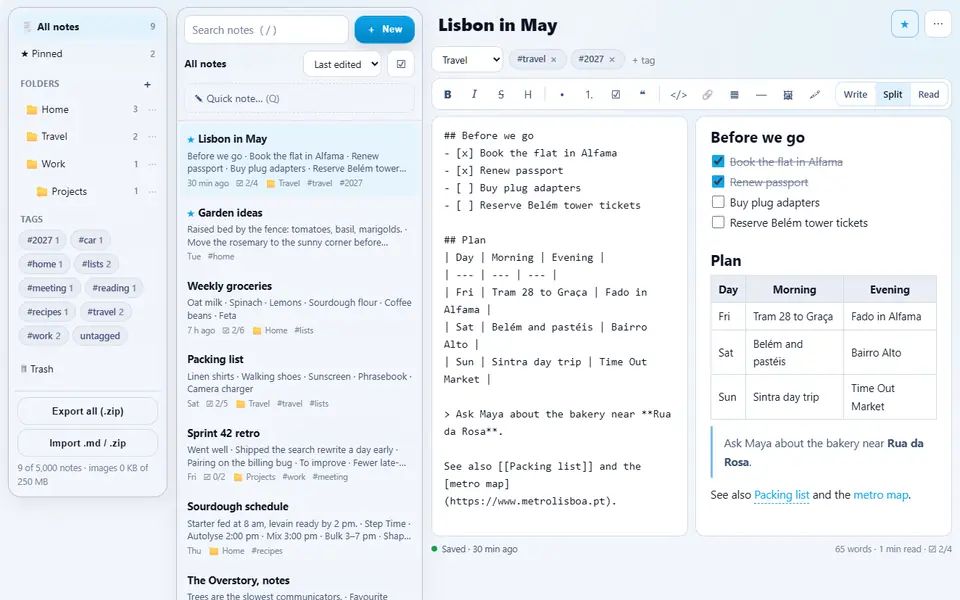This screenshot has width=960, height=600.
Task: Open the Last edited sort dropdown
Action: [x=342, y=64]
